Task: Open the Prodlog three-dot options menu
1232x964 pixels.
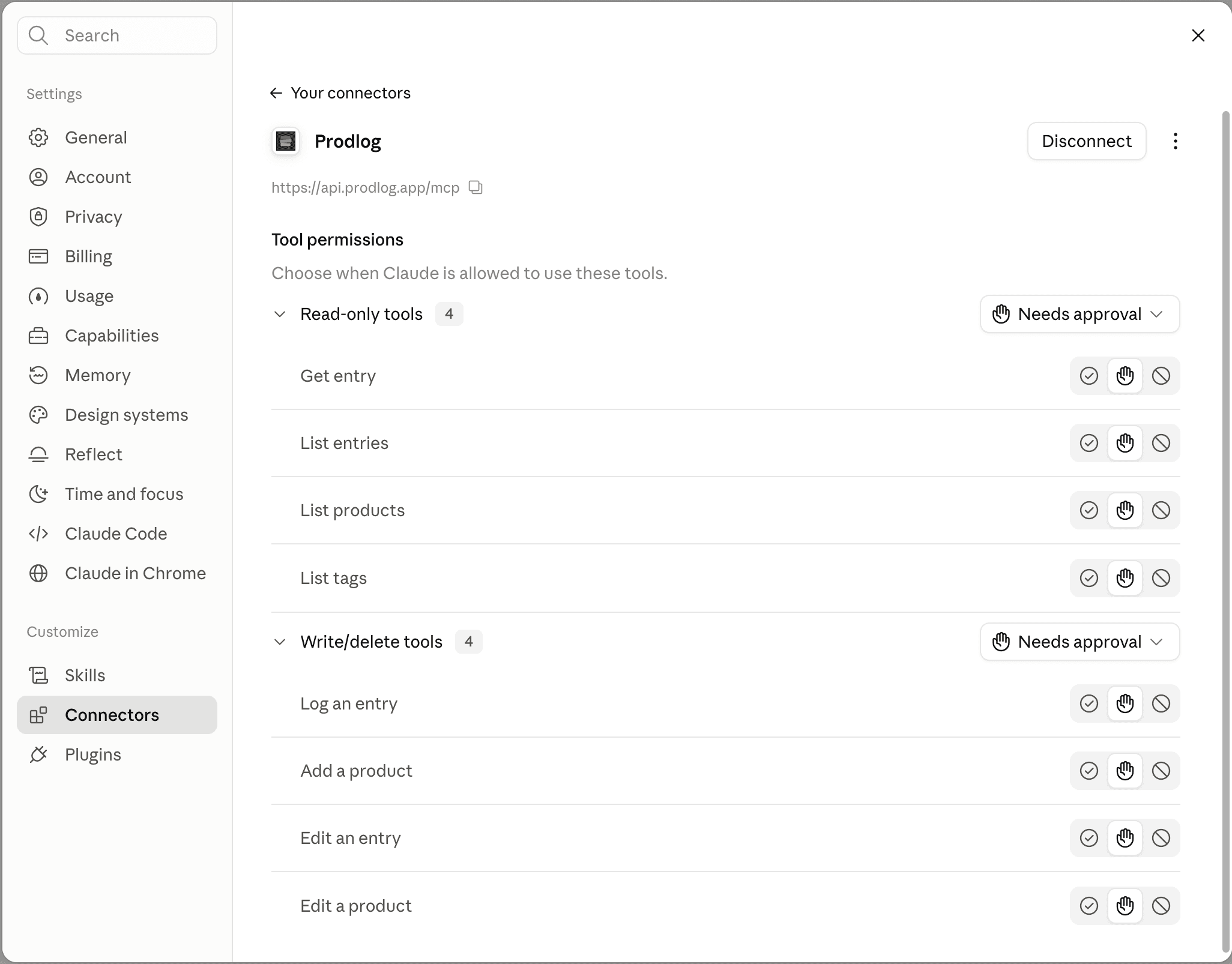Action: [1175, 141]
